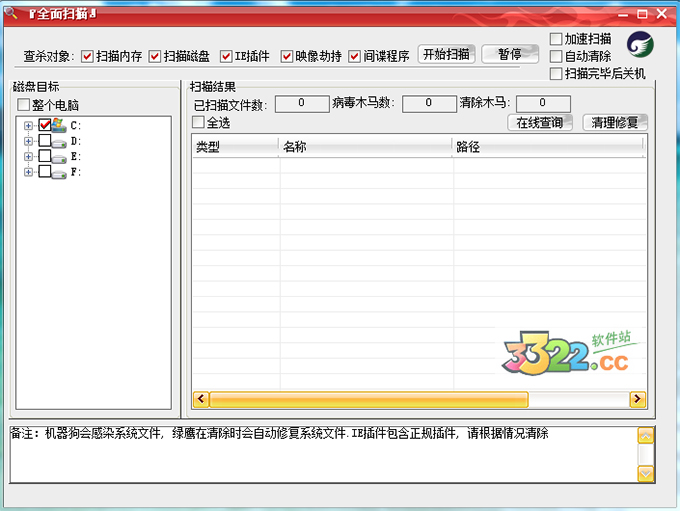The image size is (680, 511).
Task: Click the notes box scroll-up arrow
Action: click(646, 436)
